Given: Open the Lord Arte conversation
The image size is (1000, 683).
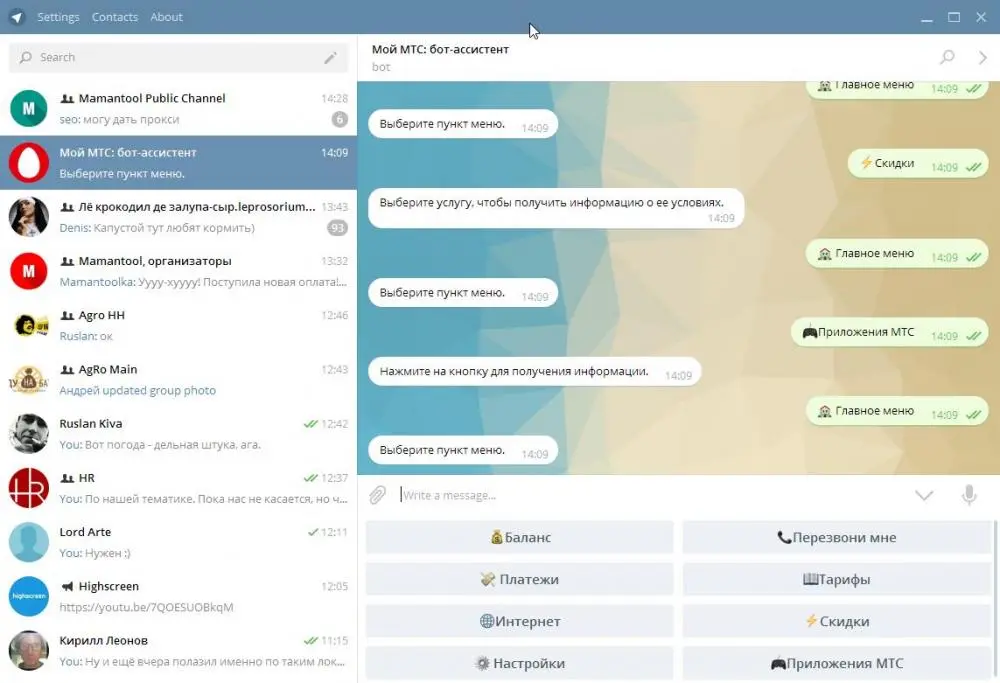Looking at the screenshot, I should (x=179, y=542).
